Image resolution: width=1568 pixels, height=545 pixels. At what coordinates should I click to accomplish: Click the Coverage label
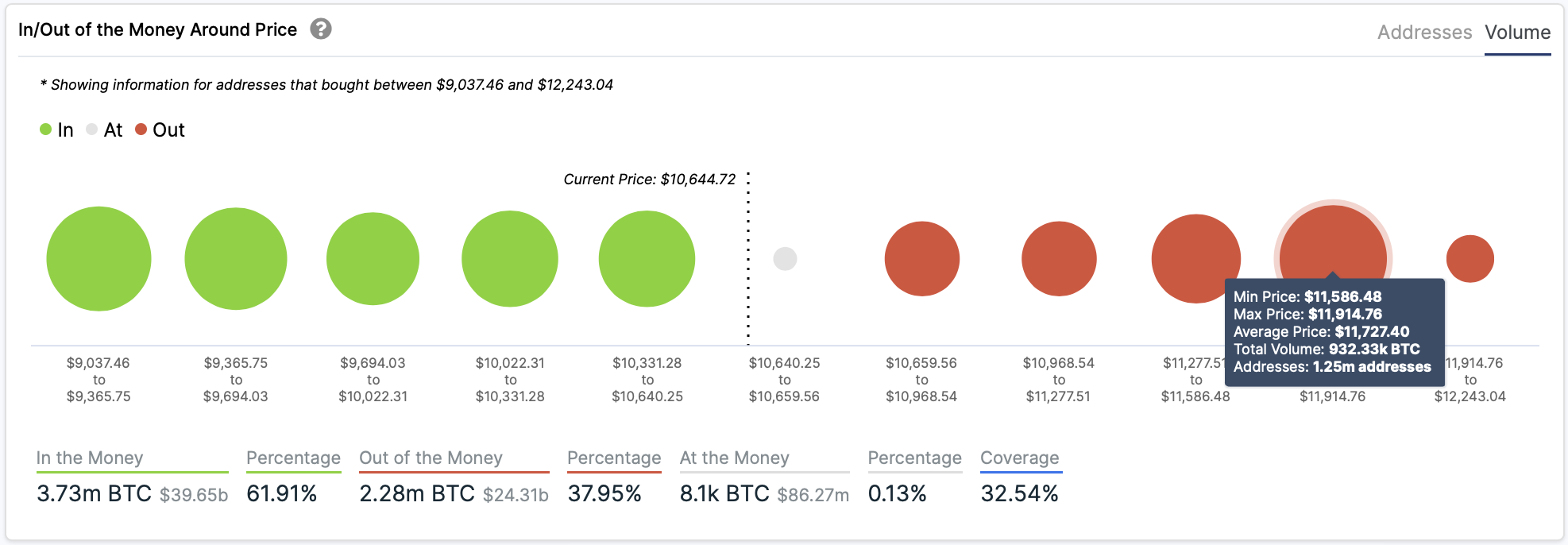[x=1019, y=458]
